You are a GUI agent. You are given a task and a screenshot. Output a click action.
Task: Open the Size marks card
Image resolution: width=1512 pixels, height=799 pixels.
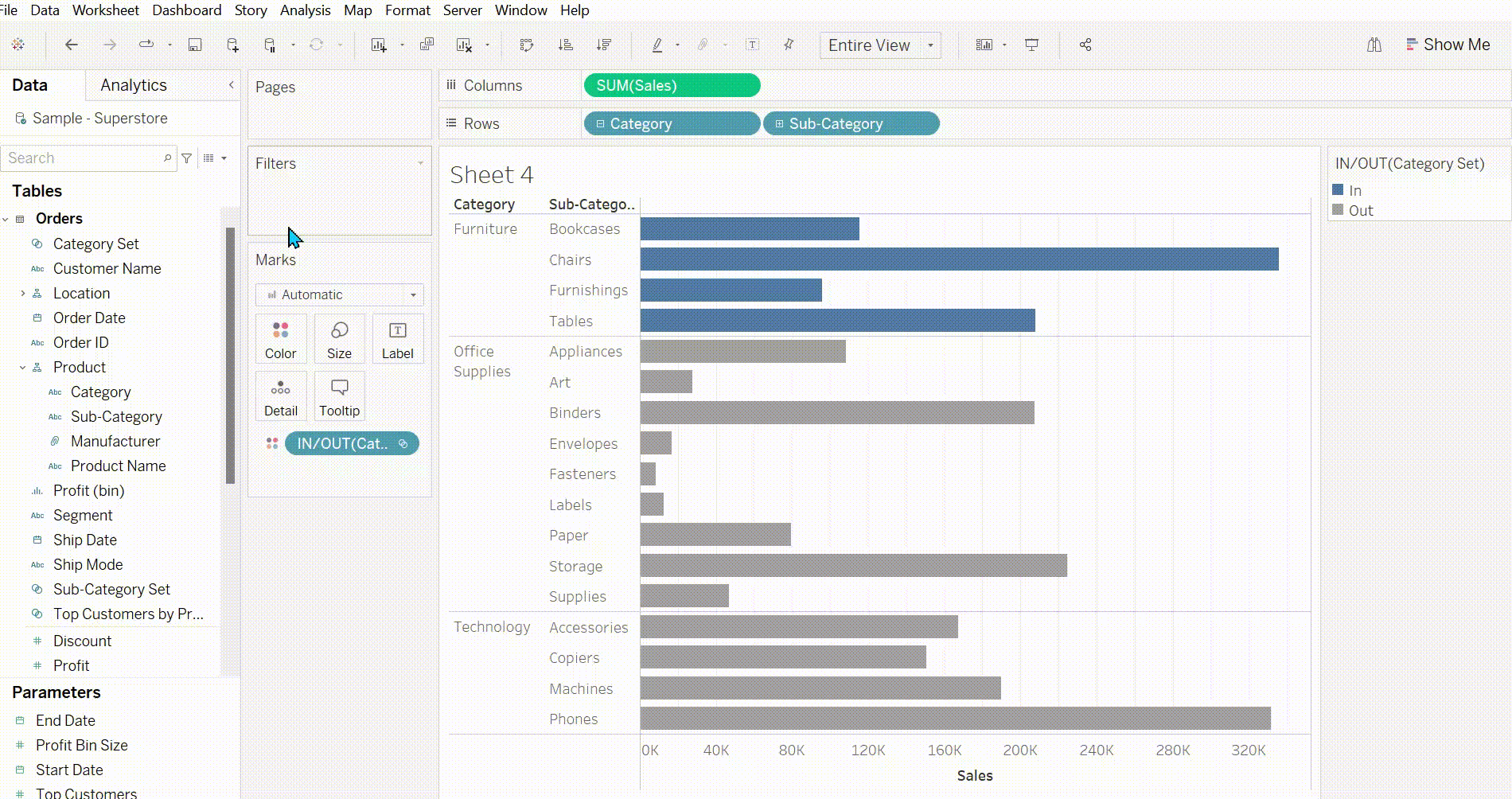(x=339, y=339)
